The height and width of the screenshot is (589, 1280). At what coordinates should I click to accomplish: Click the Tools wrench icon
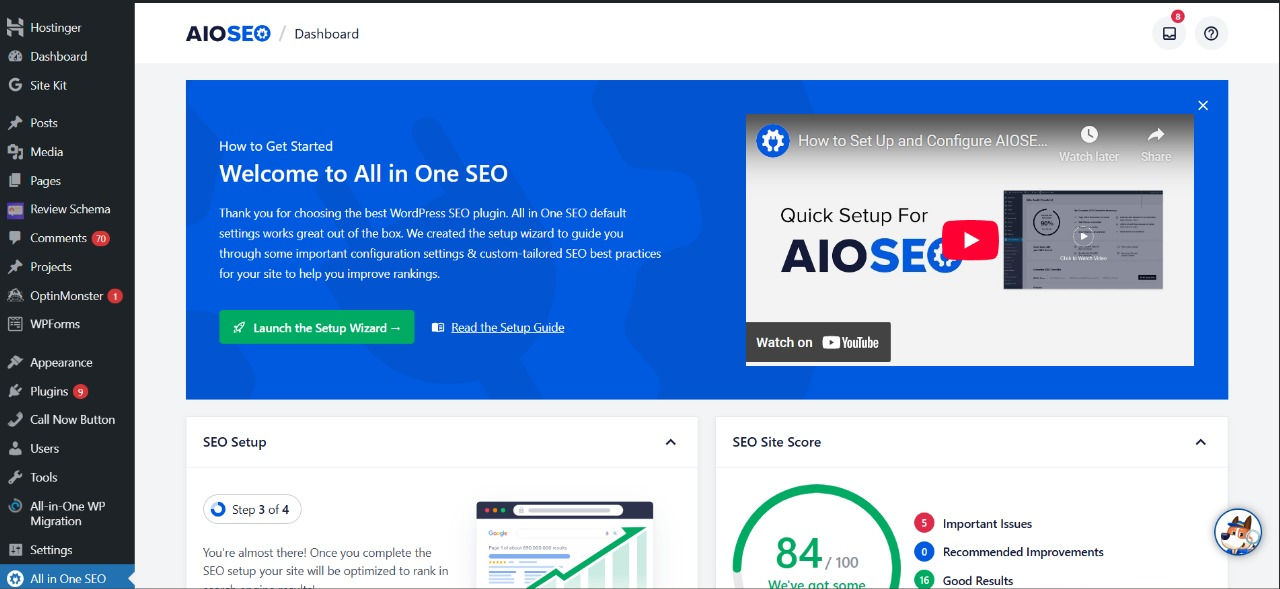[15, 478]
